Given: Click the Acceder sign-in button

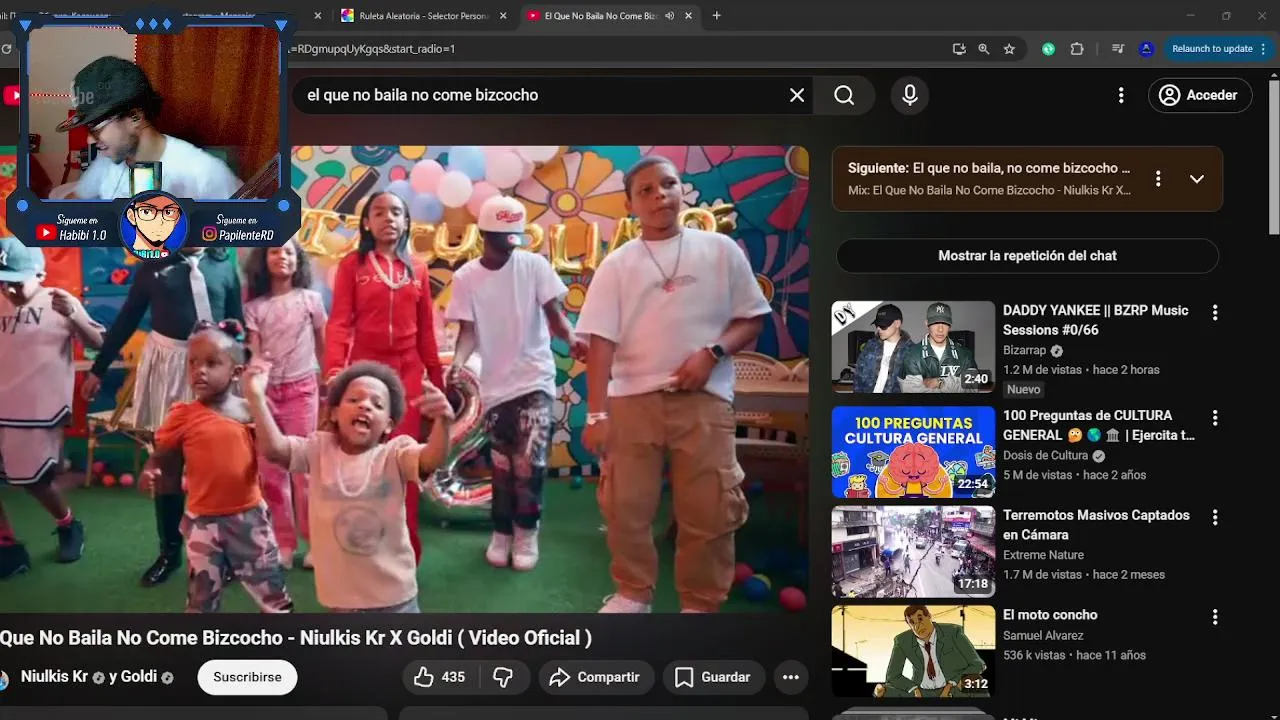Looking at the screenshot, I should tap(1200, 95).
